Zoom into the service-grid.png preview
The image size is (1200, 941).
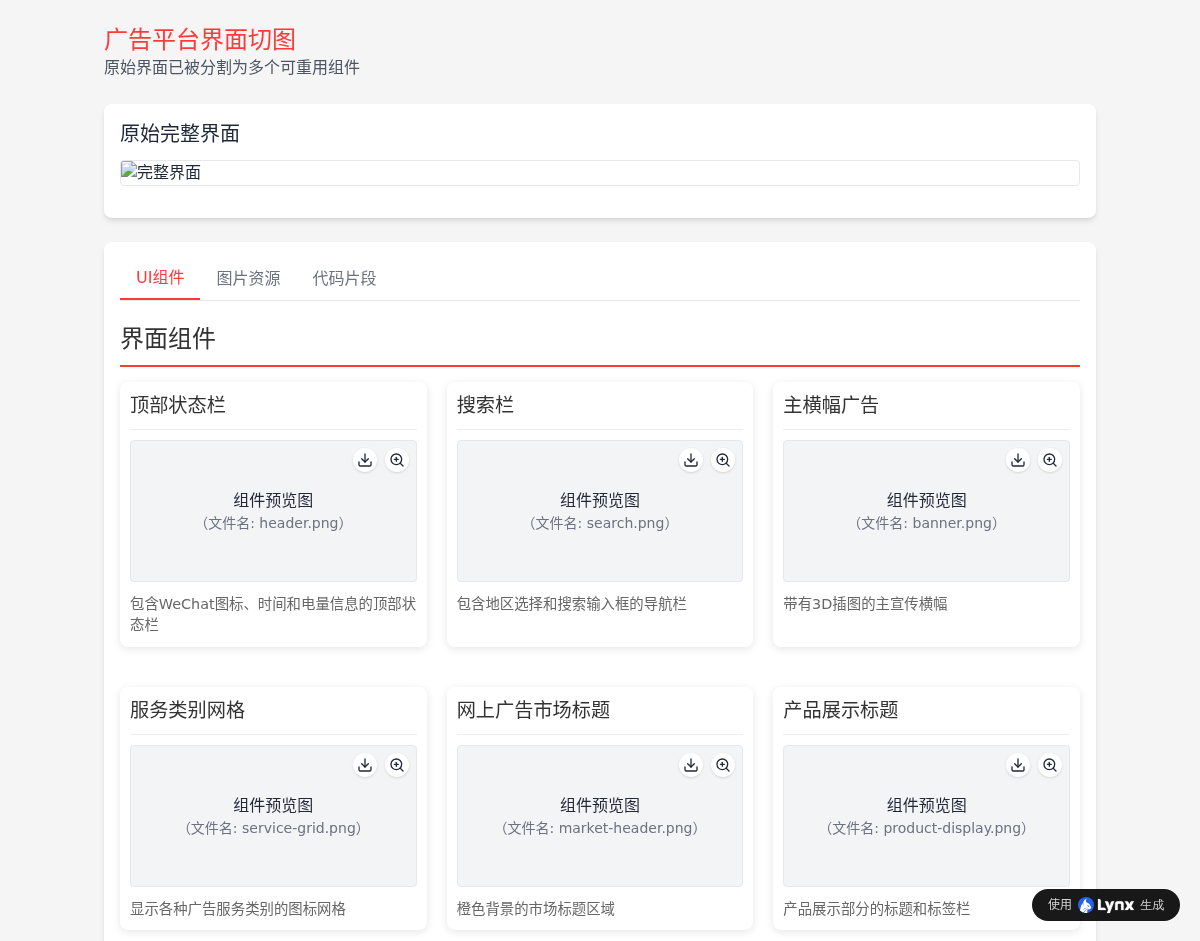click(397, 765)
